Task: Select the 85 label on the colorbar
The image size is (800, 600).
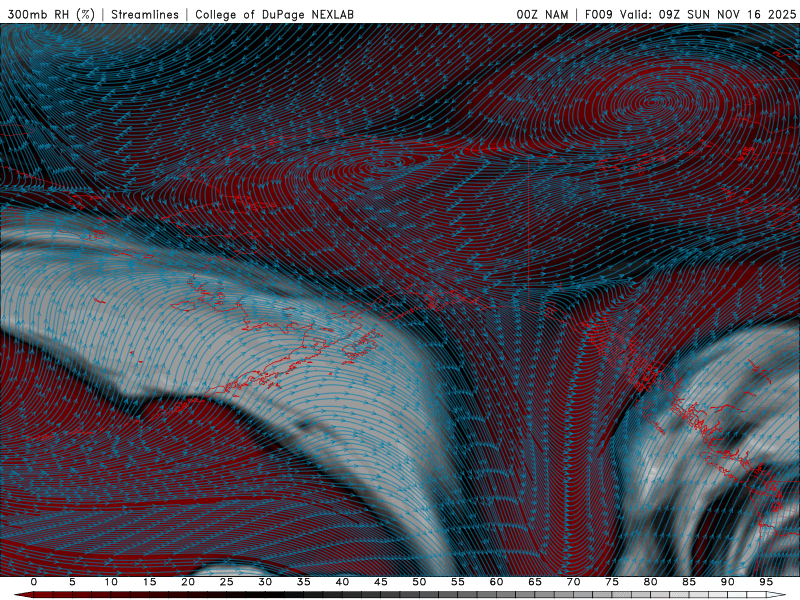Action: [689, 582]
